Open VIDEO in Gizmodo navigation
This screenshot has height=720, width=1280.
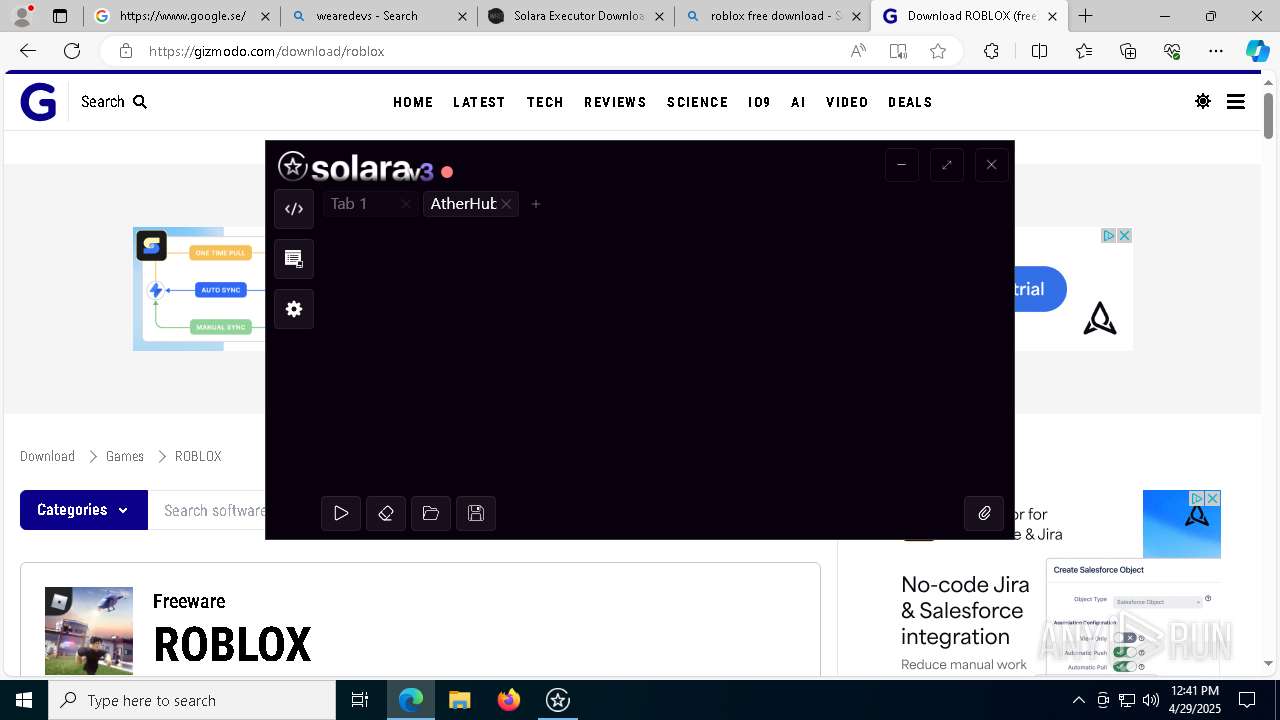847,102
